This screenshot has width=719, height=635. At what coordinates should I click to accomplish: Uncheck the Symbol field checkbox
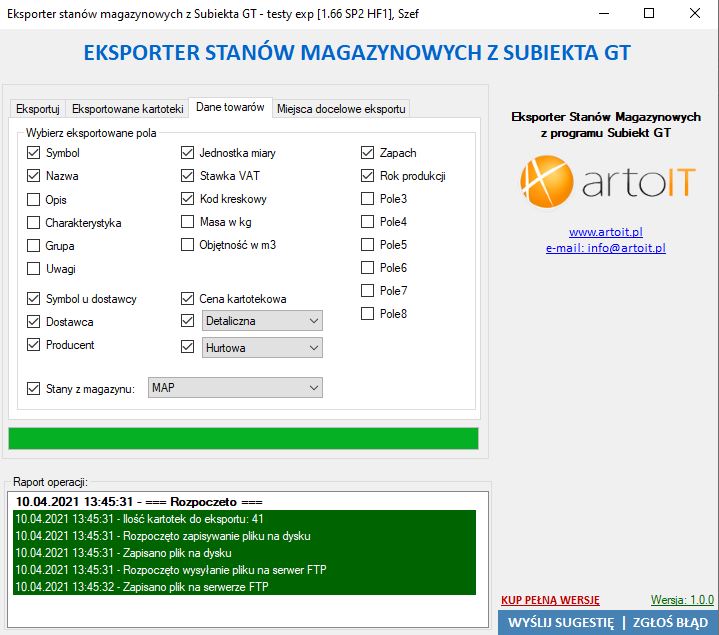click(35, 153)
